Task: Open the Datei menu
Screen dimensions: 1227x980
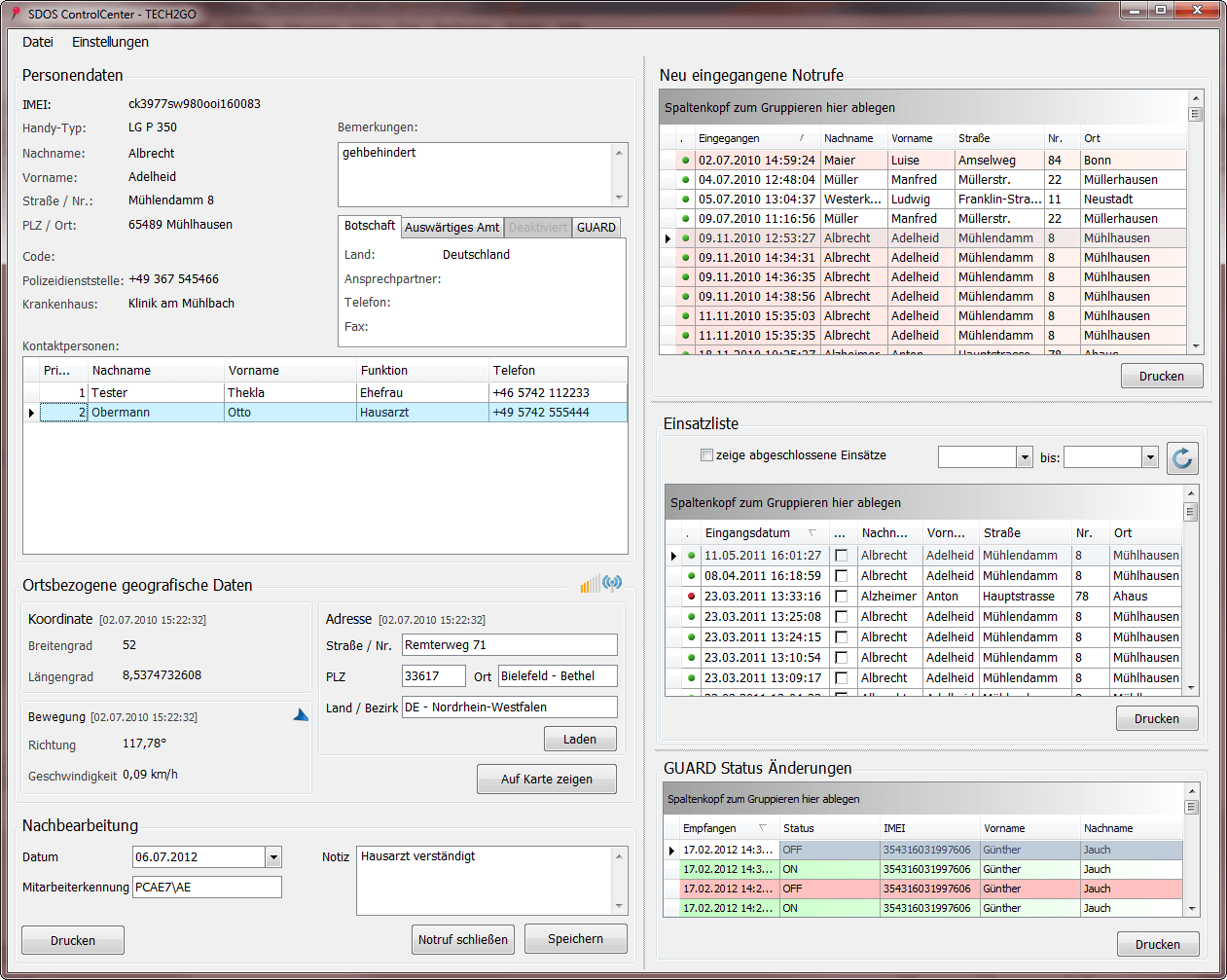Action: pos(38,42)
